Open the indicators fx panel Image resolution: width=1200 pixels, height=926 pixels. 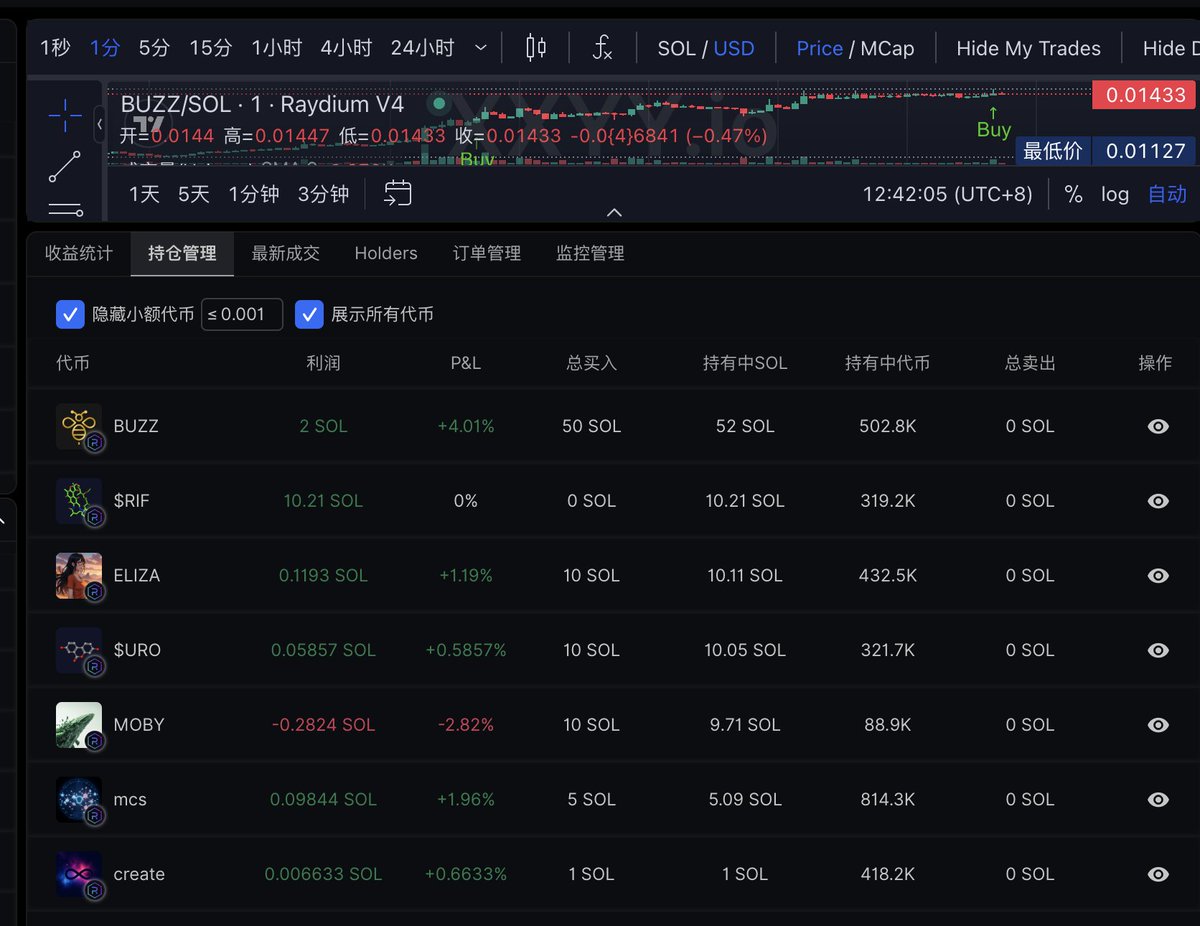point(602,47)
